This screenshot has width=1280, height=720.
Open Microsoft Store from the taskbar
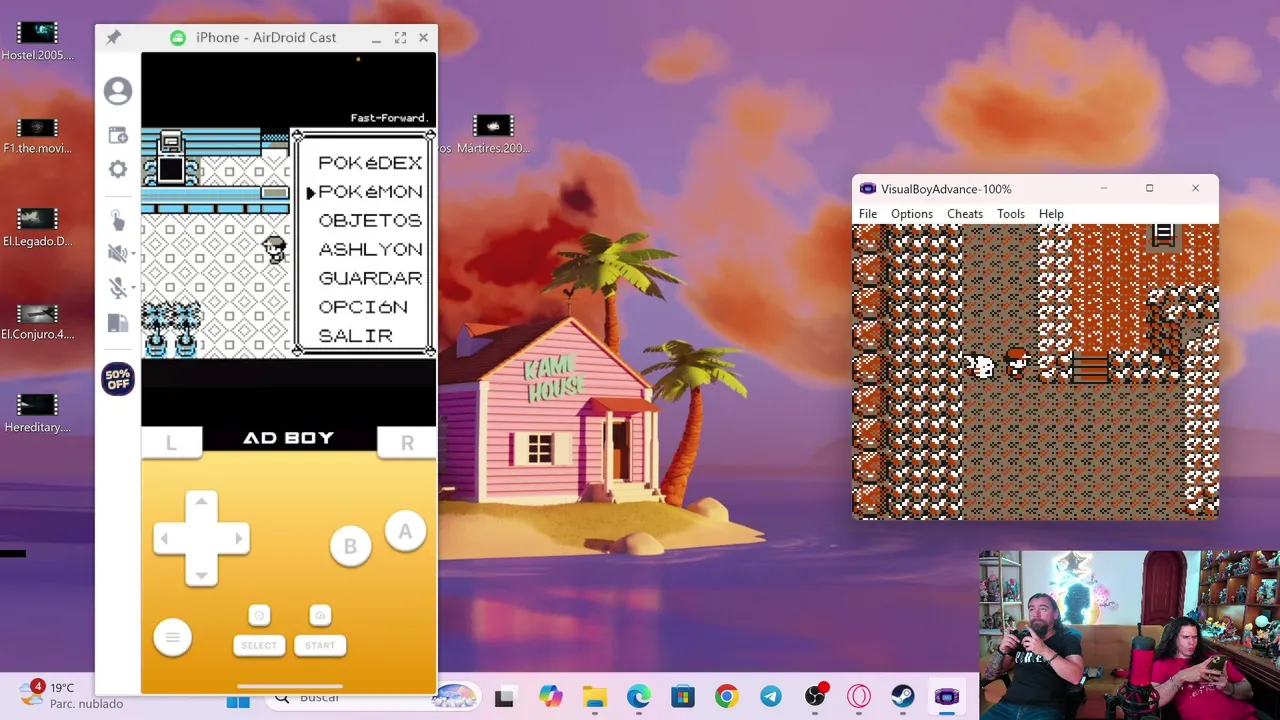[683, 697]
